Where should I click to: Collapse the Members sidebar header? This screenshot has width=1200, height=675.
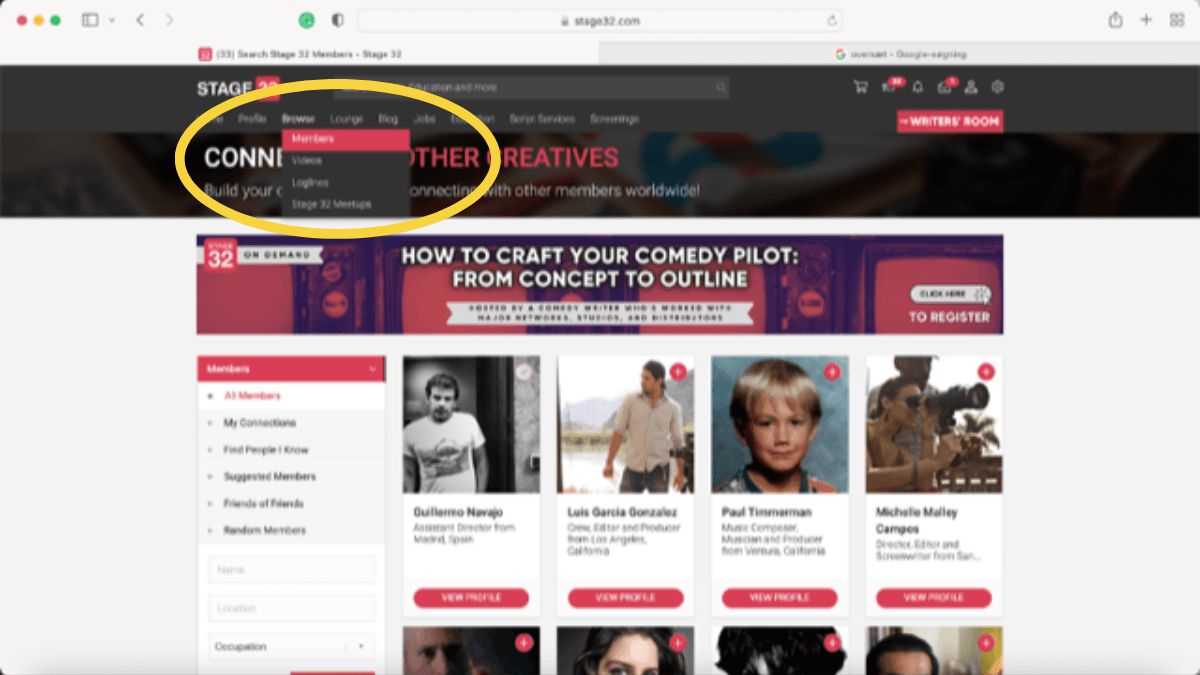tap(291, 369)
